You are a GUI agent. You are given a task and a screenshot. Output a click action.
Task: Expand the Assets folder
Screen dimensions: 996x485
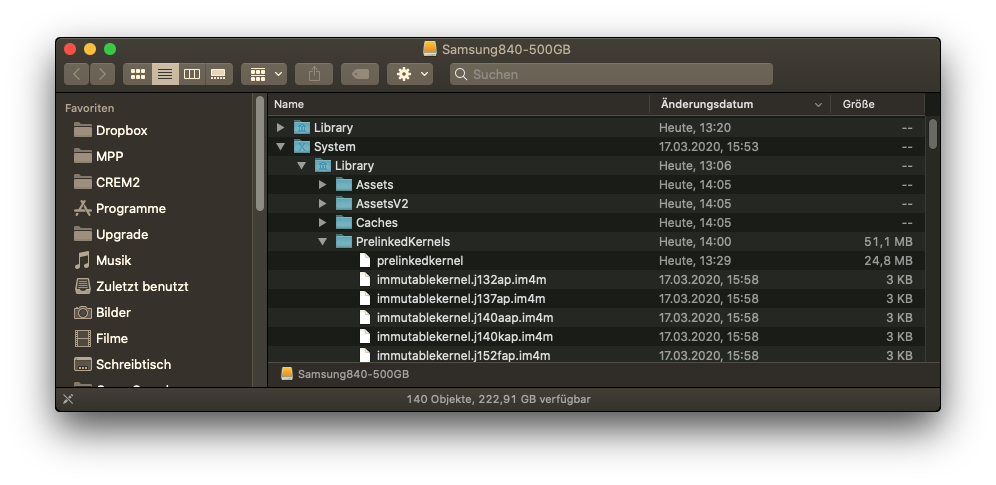point(322,185)
